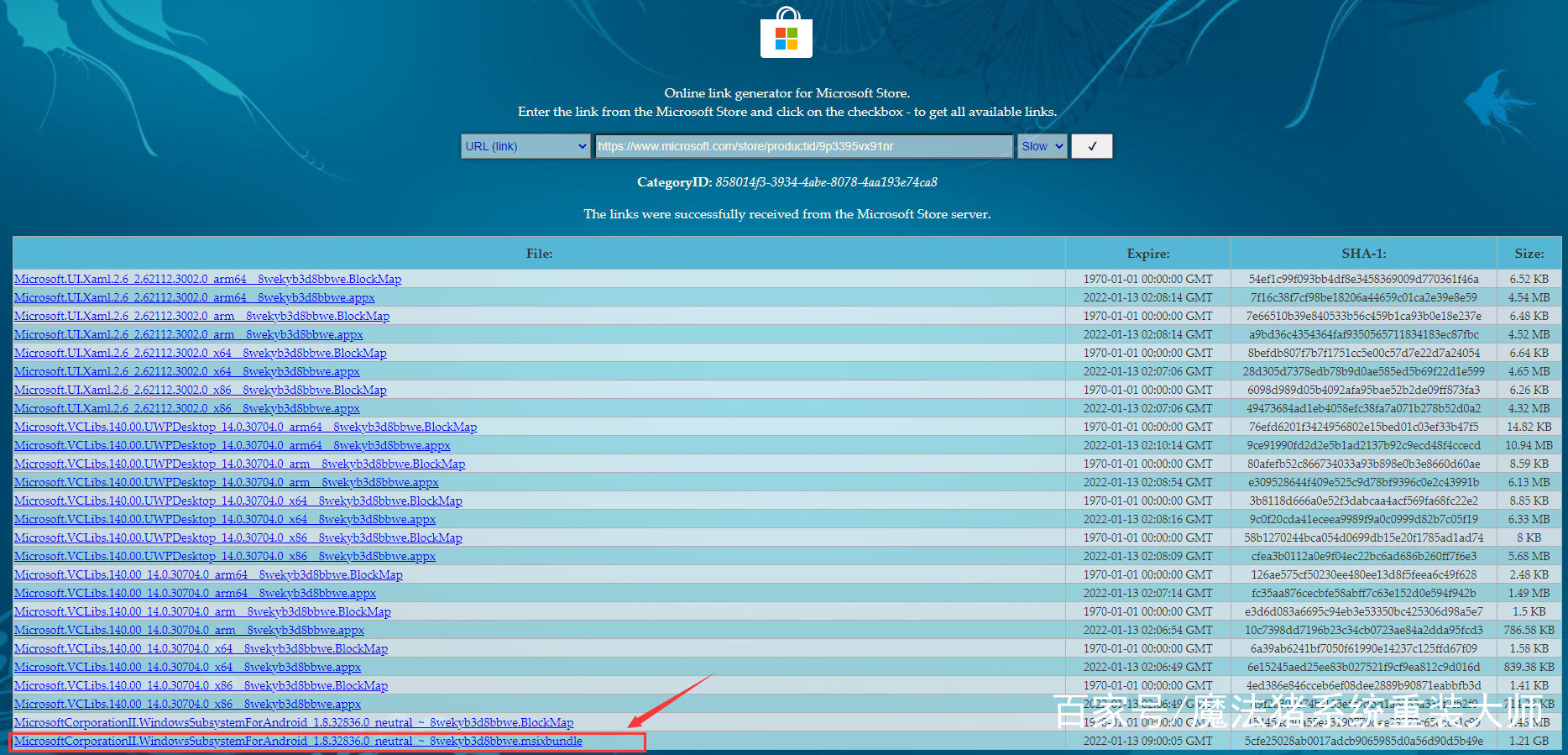Select CategoryID value 858014f3-3934-4abe-8078-4aa193e74ca8
Viewport: 1568px width, 755px height.
826,182
